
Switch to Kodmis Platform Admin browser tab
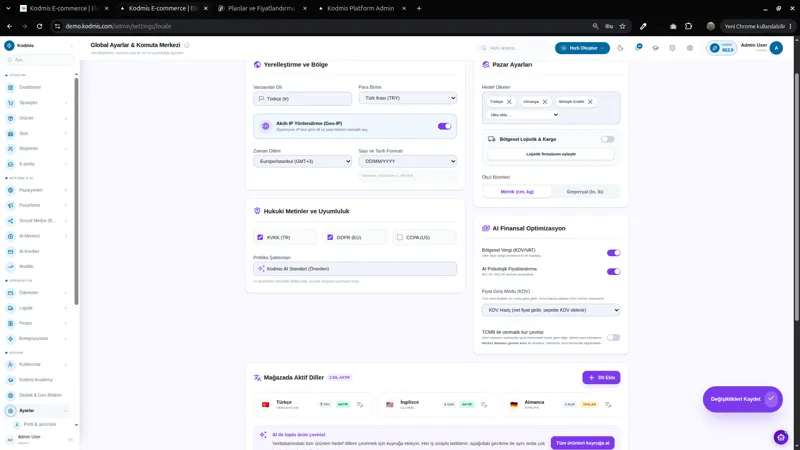tap(361, 8)
